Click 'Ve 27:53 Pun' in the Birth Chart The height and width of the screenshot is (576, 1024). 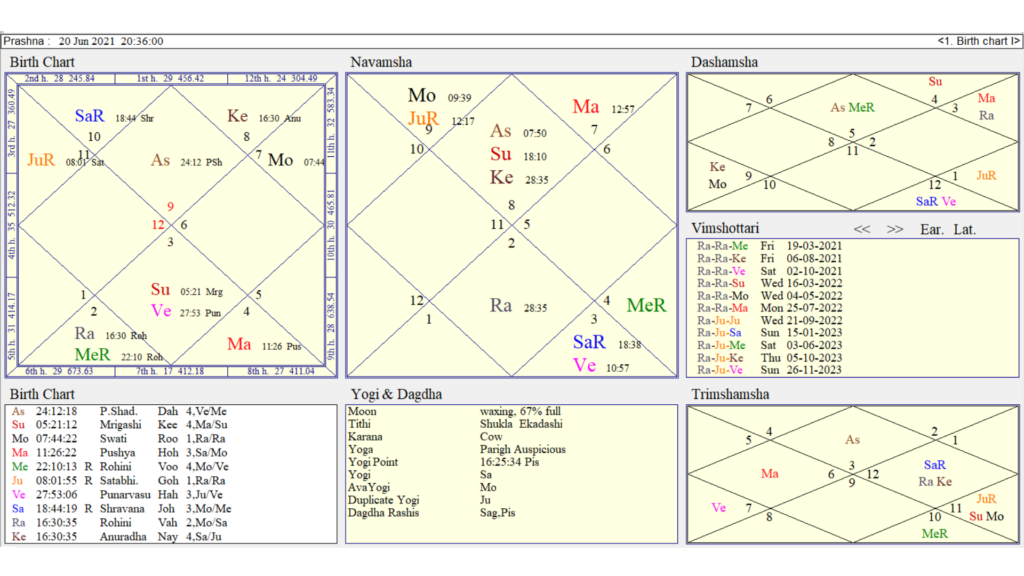click(186, 311)
